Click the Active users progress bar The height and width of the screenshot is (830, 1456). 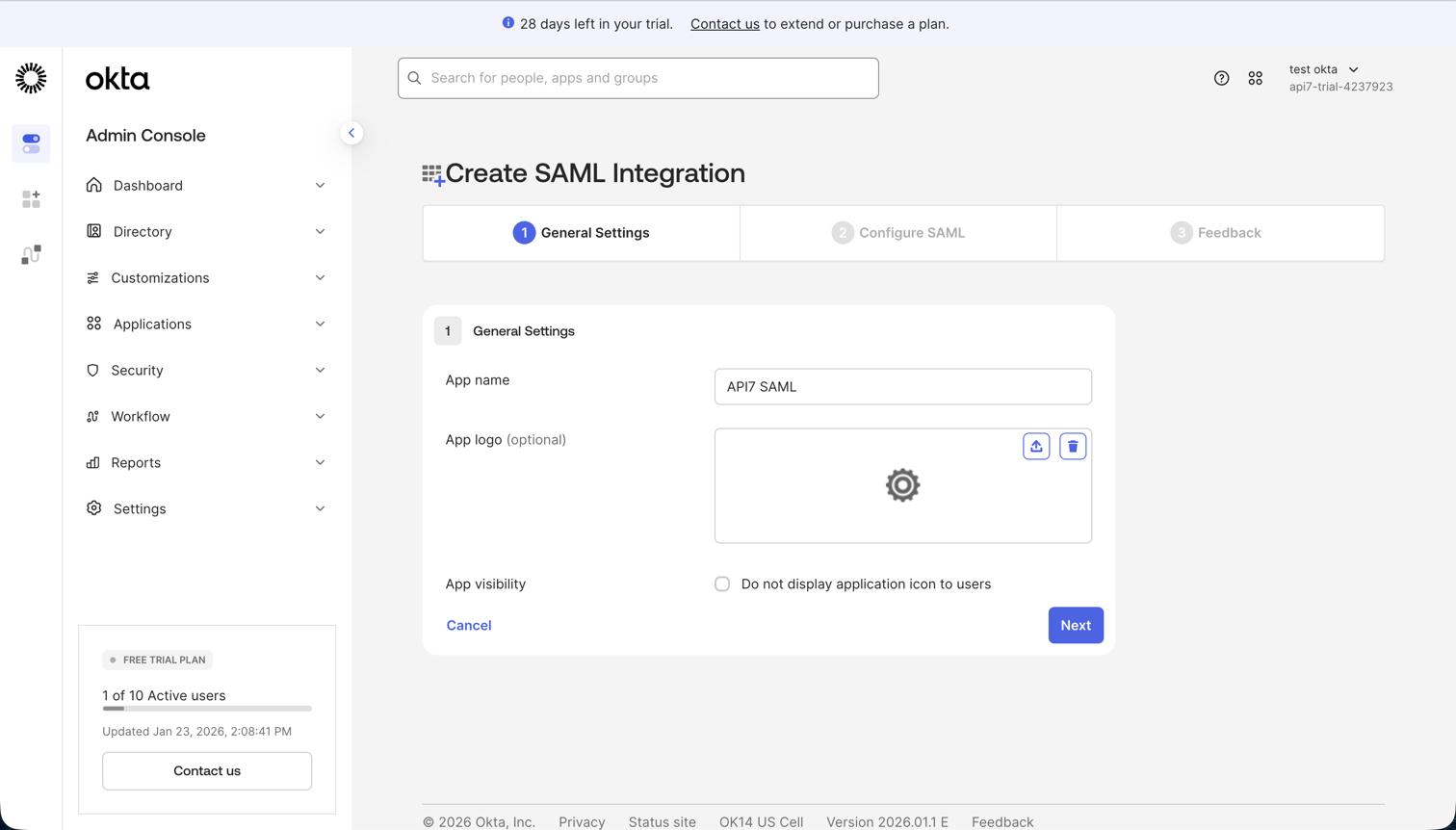(x=206, y=710)
